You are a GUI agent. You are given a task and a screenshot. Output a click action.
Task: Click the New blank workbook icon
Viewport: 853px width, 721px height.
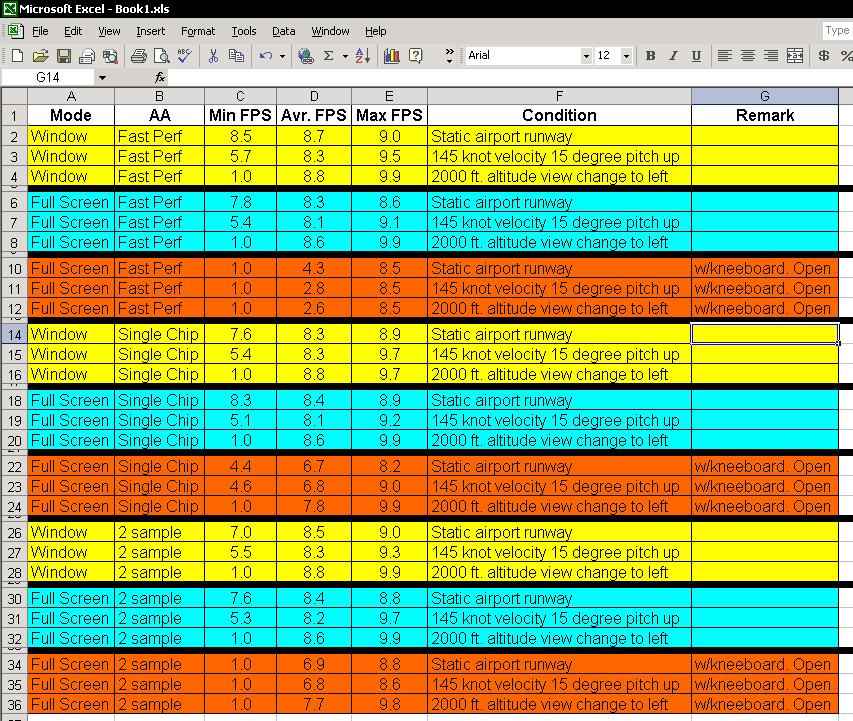point(17,56)
